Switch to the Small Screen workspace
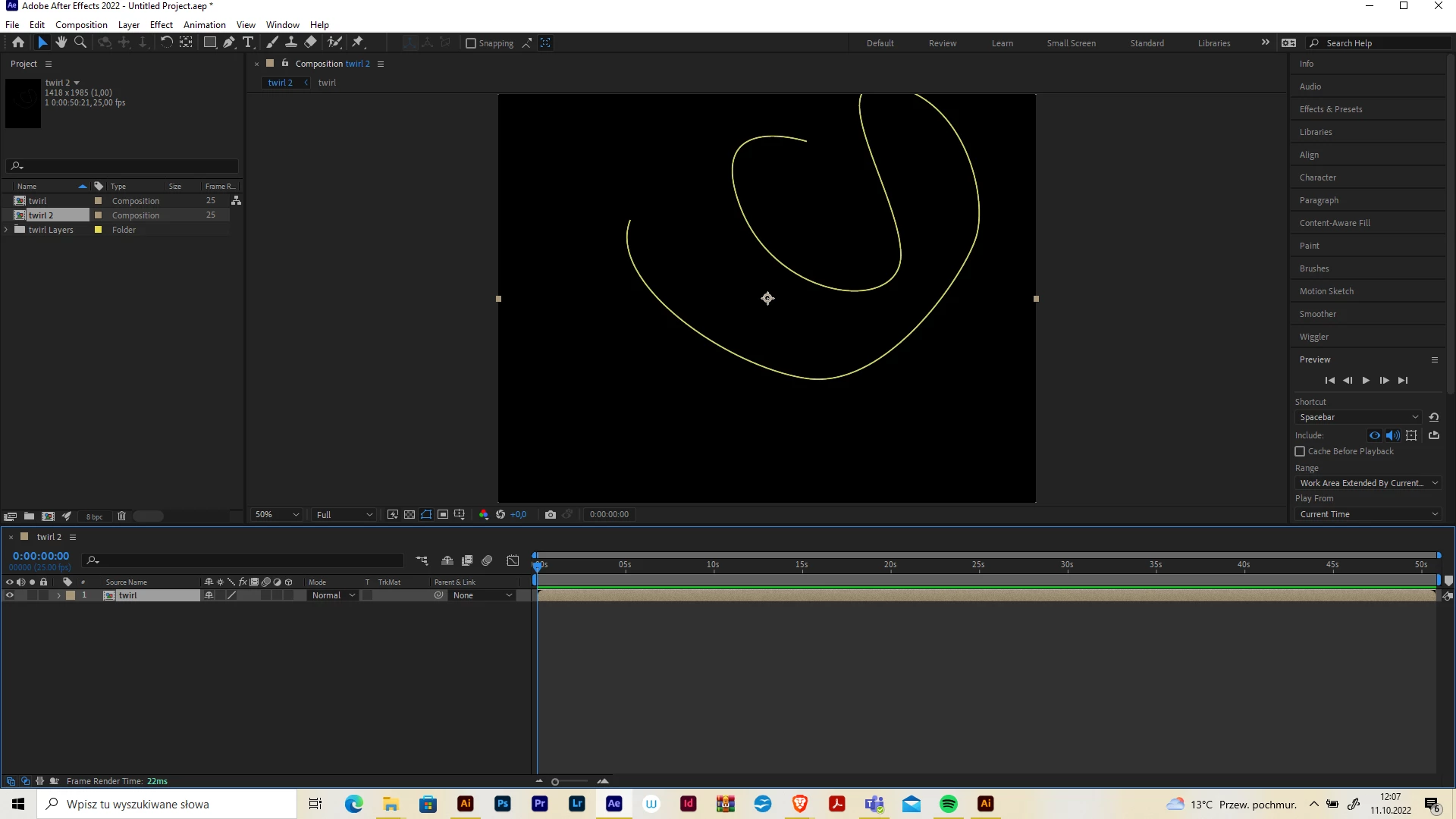This screenshot has width=1456, height=819. pyautogui.click(x=1071, y=43)
